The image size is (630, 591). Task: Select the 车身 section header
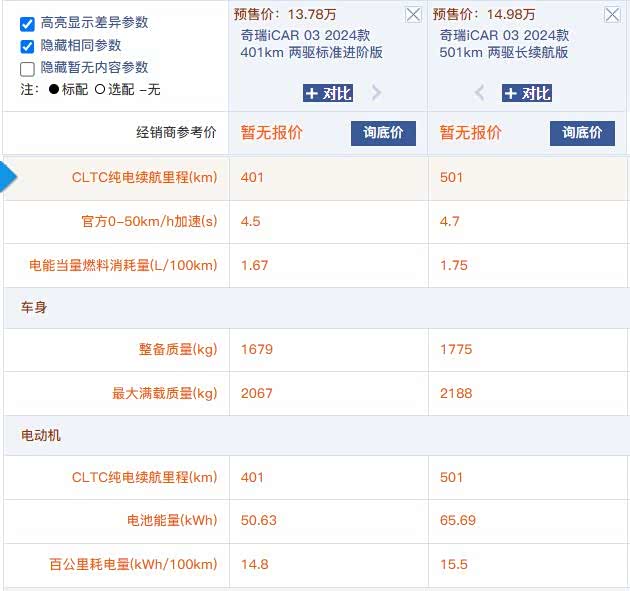click(x=34, y=307)
